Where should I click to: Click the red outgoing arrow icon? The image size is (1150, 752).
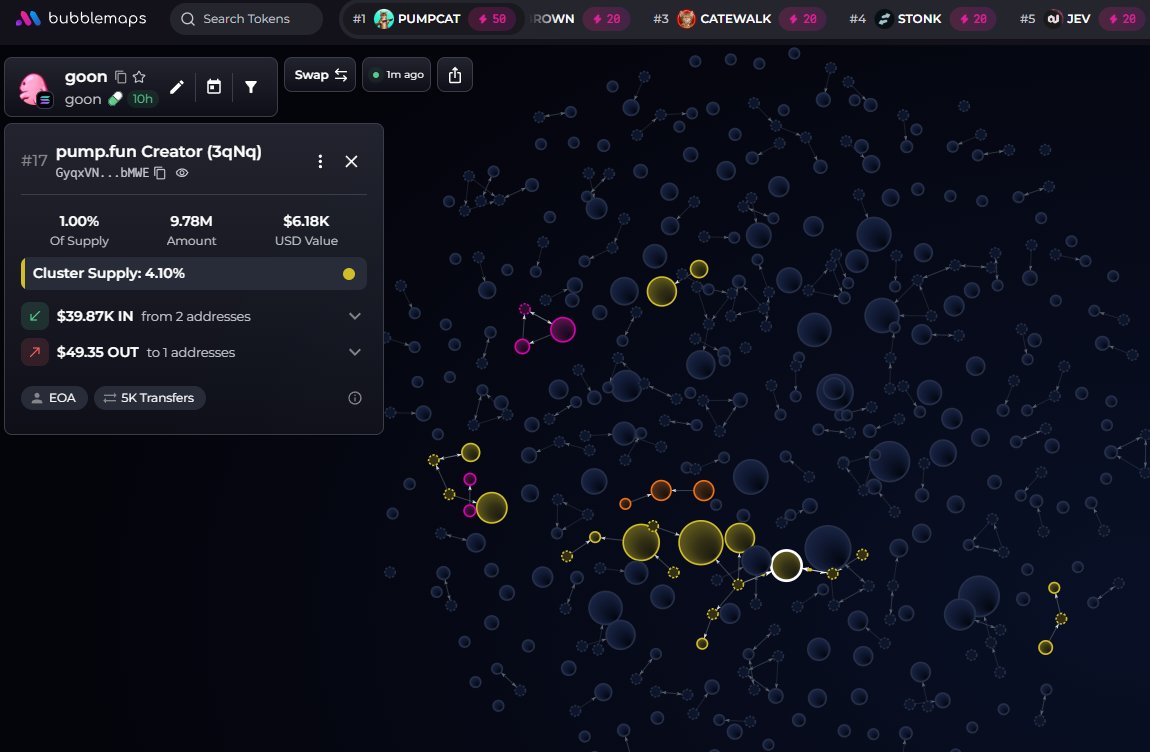[34, 352]
